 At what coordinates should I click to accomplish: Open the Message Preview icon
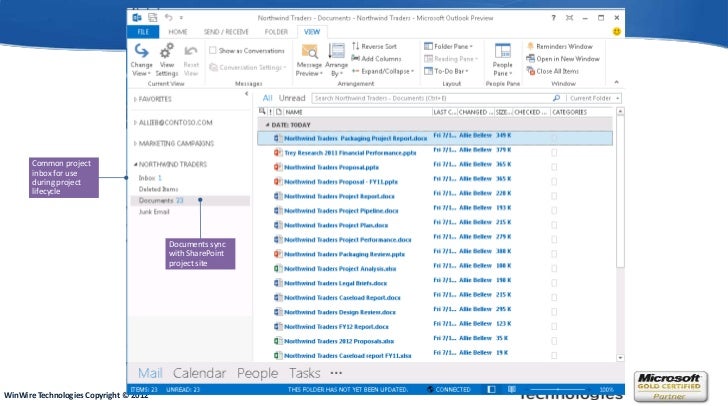click(309, 51)
